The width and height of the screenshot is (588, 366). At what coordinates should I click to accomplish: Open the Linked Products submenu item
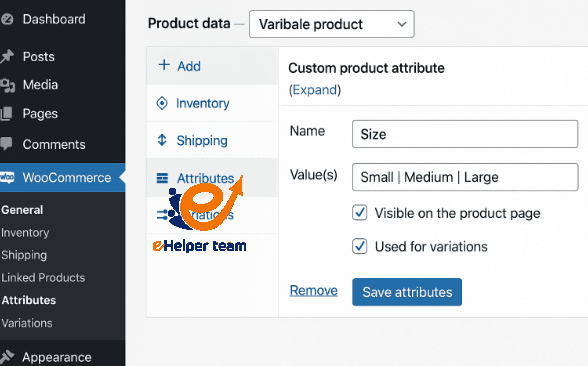(43, 278)
